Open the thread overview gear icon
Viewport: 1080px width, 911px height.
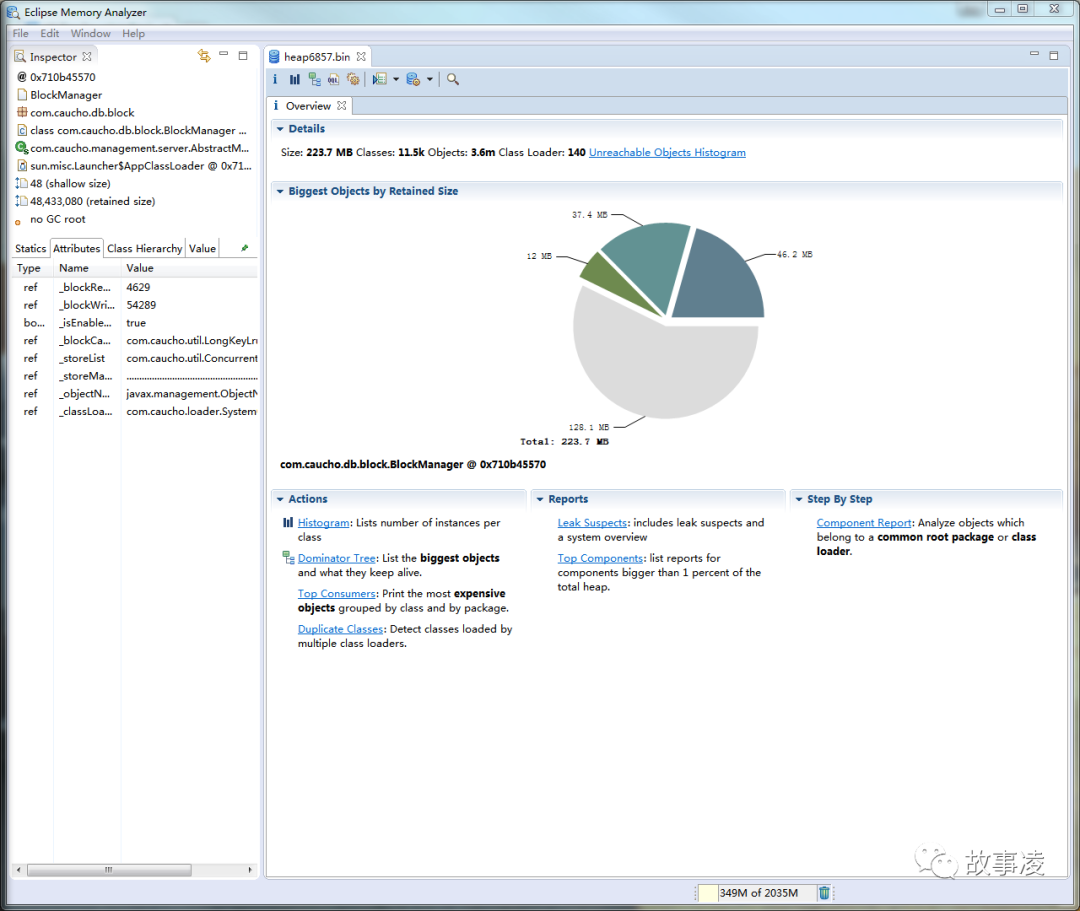click(353, 79)
